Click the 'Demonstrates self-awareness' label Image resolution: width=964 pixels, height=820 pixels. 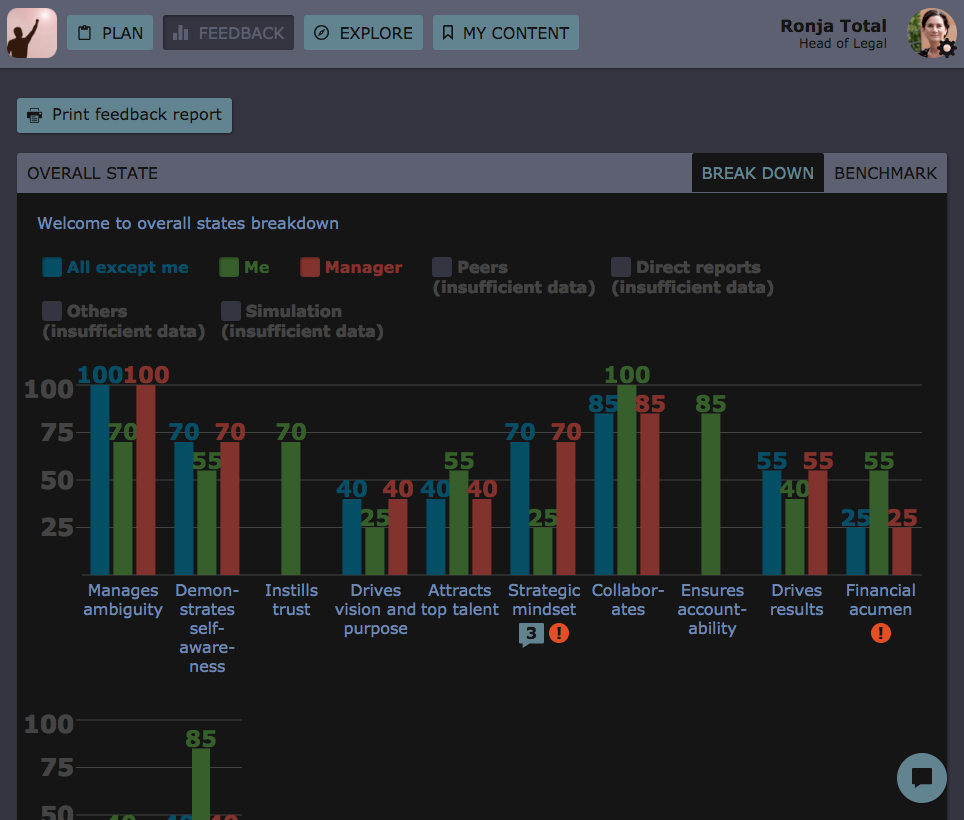click(207, 628)
